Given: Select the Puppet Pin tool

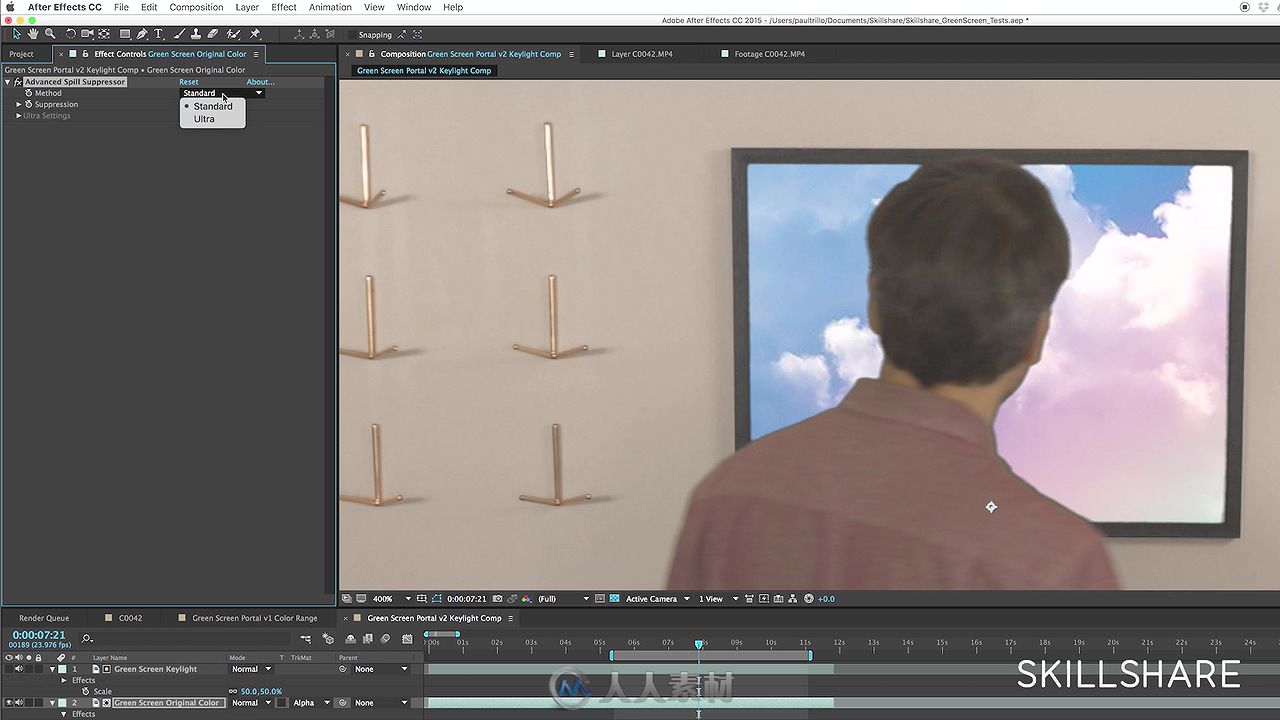Looking at the screenshot, I should pyautogui.click(x=254, y=34).
